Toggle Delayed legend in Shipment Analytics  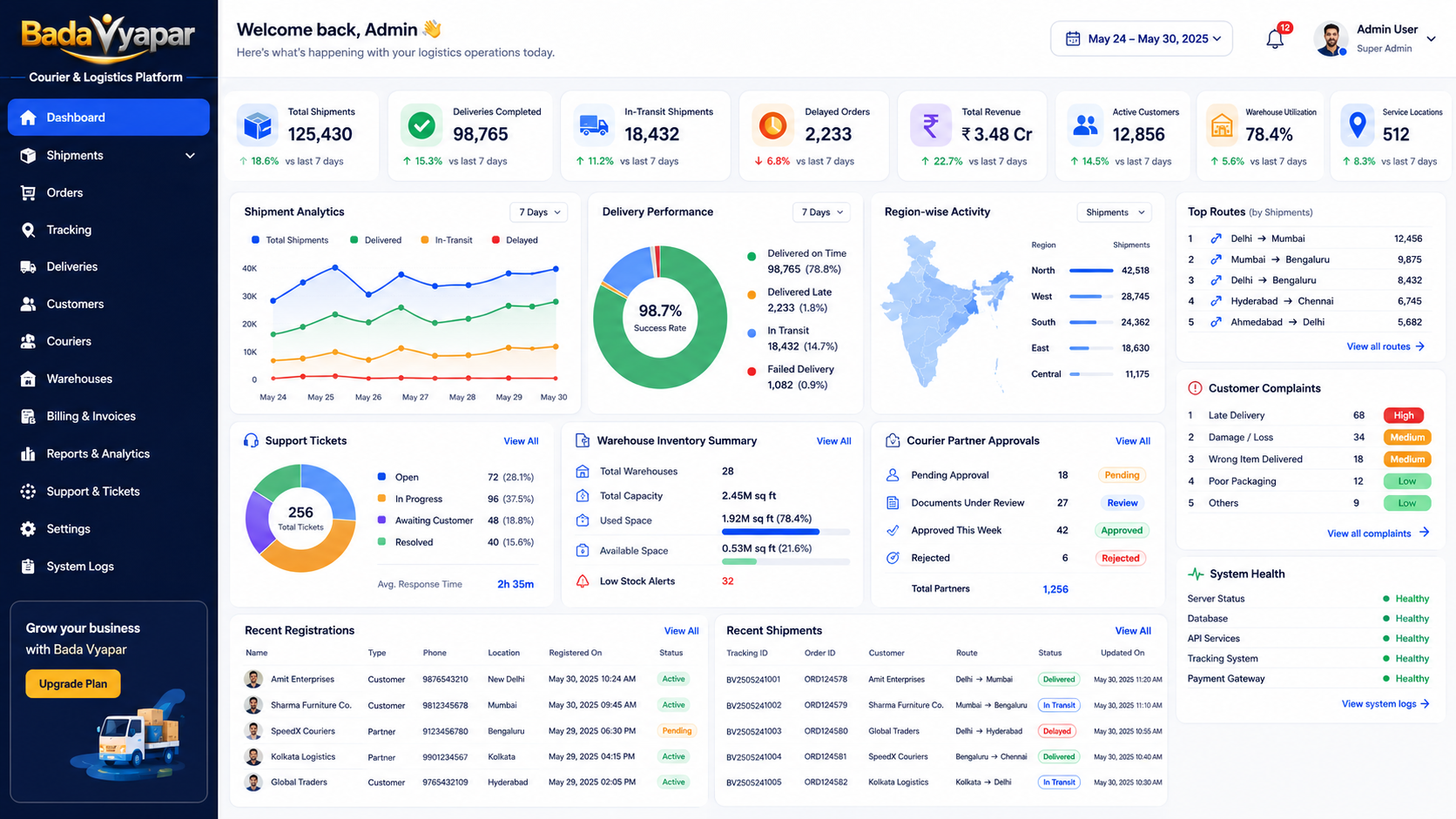click(x=515, y=240)
